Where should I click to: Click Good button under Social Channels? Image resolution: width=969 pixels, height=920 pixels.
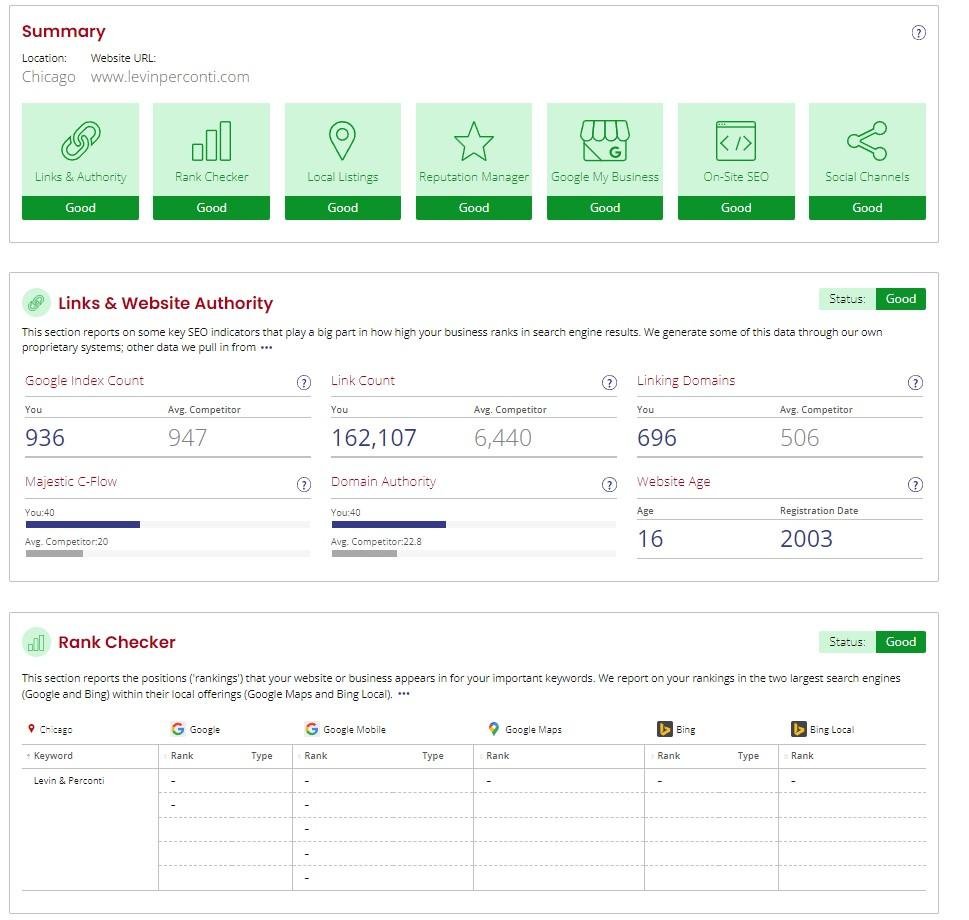click(x=867, y=208)
